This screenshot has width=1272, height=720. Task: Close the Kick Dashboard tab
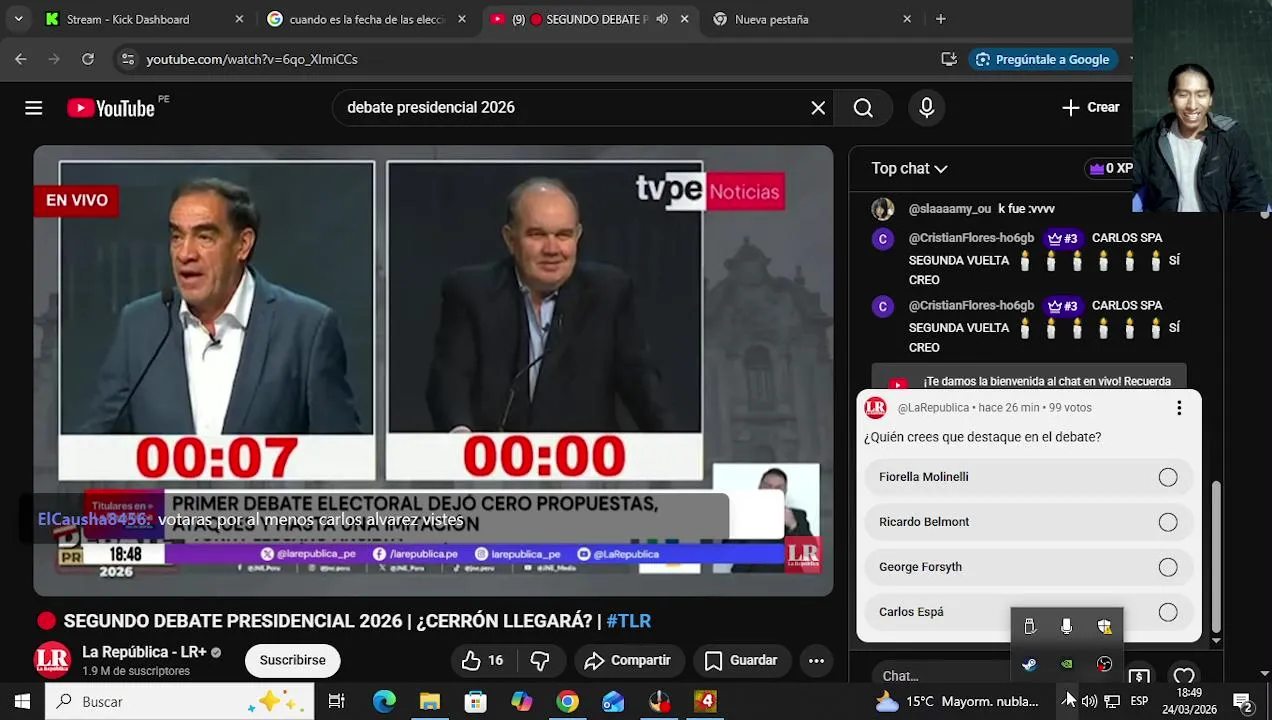[x=239, y=19]
